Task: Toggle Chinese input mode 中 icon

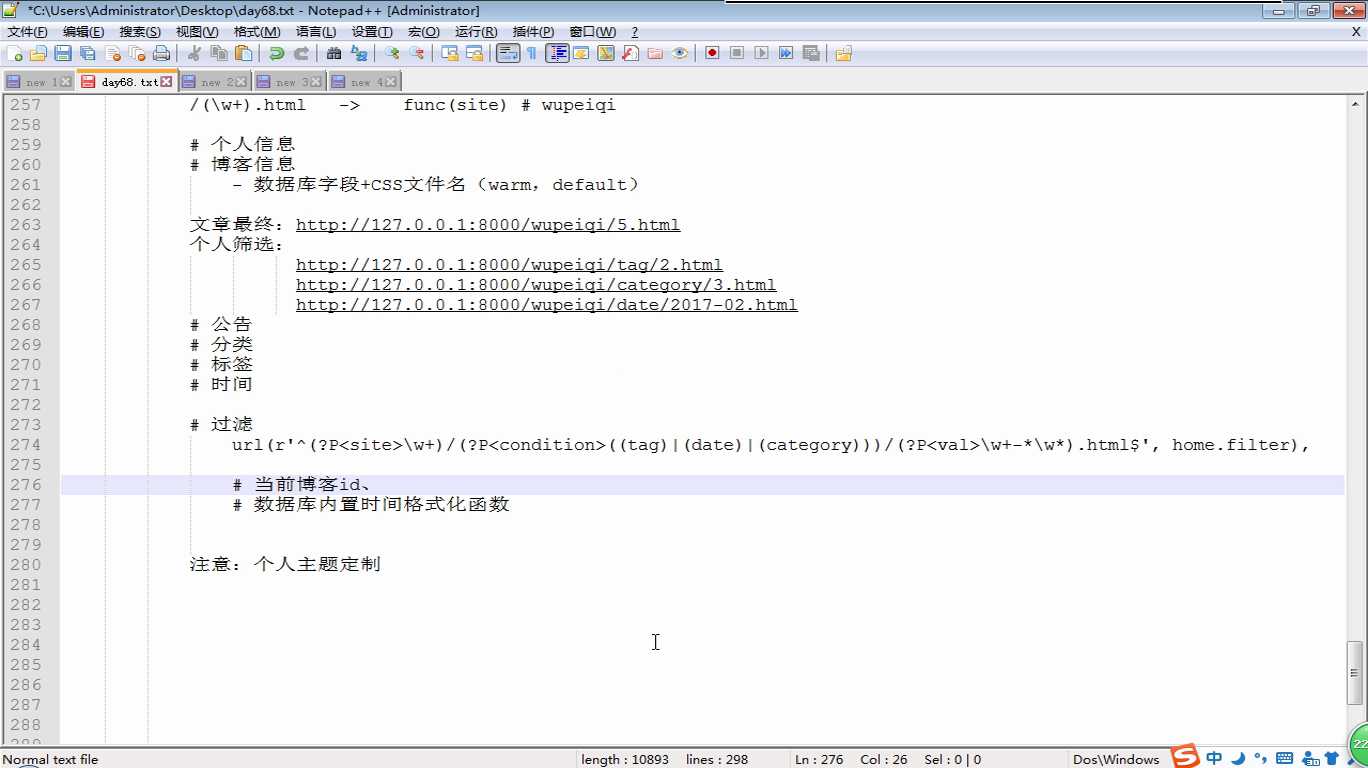Action: point(1214,758)
